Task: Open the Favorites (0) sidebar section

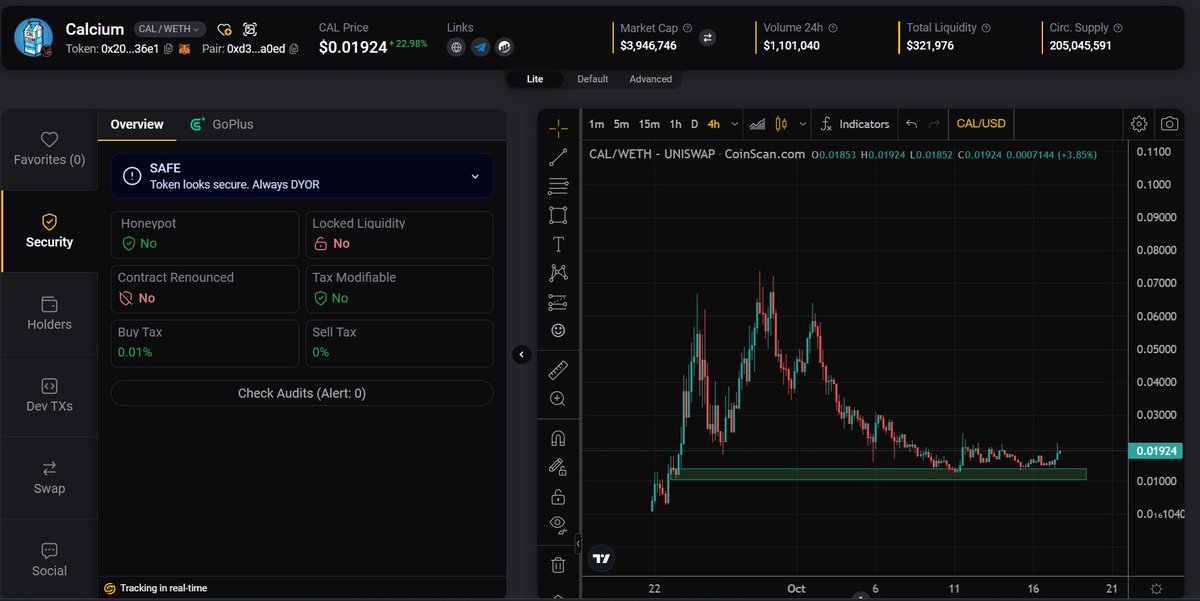Action: point(49,149)
